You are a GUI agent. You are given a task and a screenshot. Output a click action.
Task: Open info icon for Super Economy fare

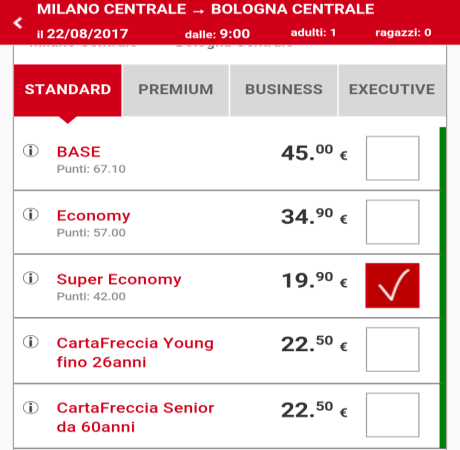click(x=31, y=278)
